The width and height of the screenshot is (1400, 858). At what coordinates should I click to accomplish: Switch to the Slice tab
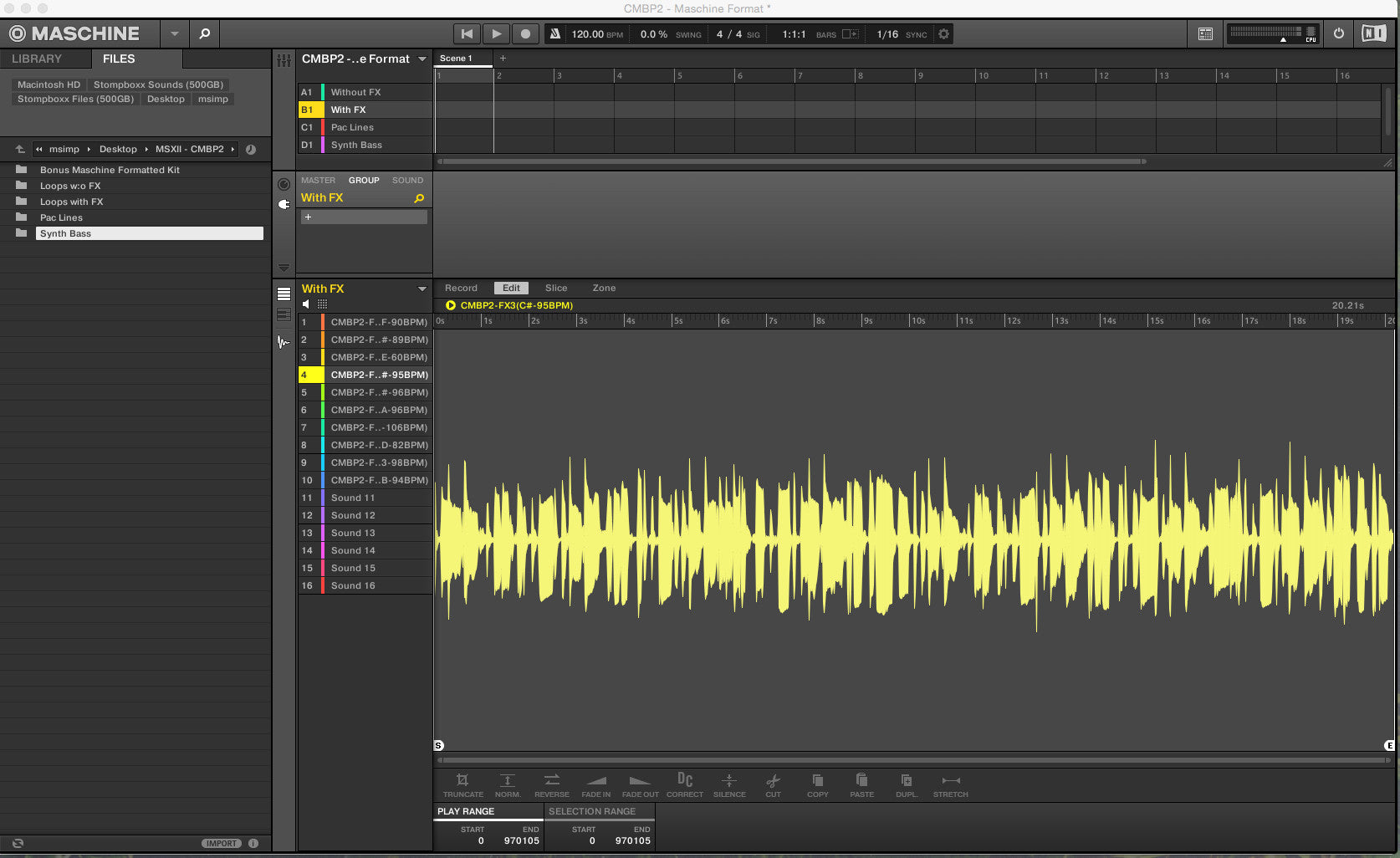click(x=555, y=288)
